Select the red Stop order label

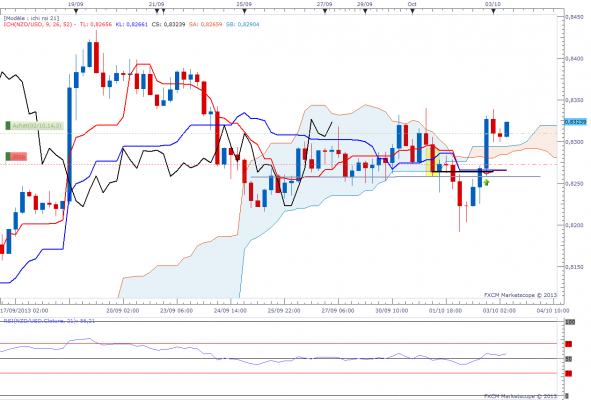click(x=16, y=156)
